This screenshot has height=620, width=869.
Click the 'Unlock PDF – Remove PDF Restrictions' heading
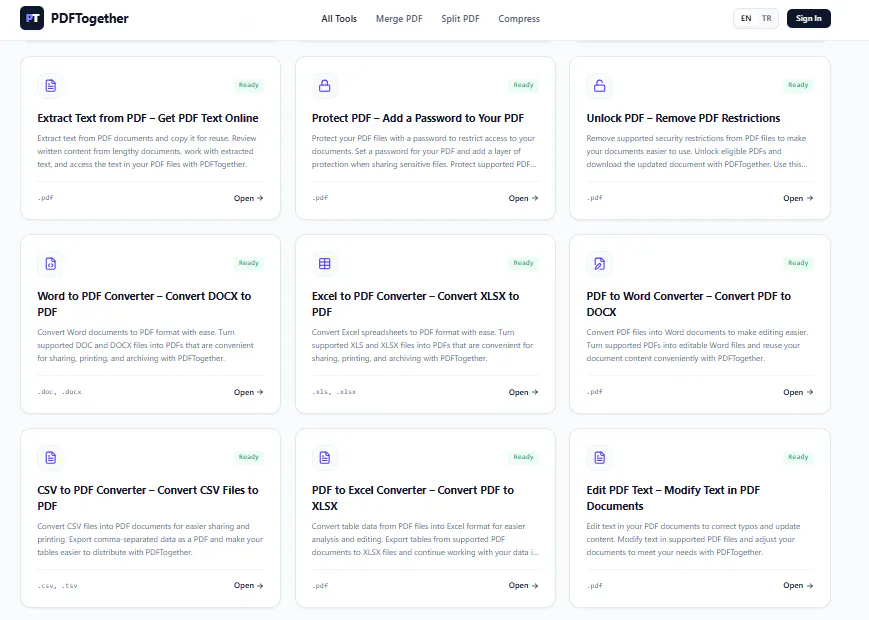[x=683, y=118]
